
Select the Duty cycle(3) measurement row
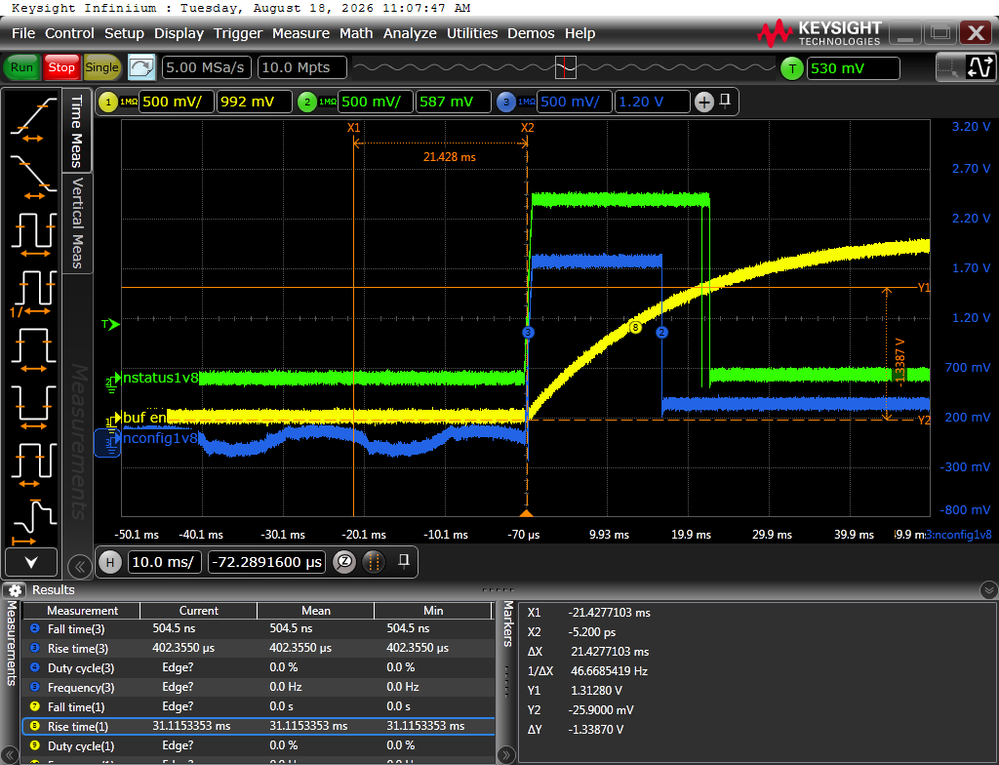(x=258, y=668)
